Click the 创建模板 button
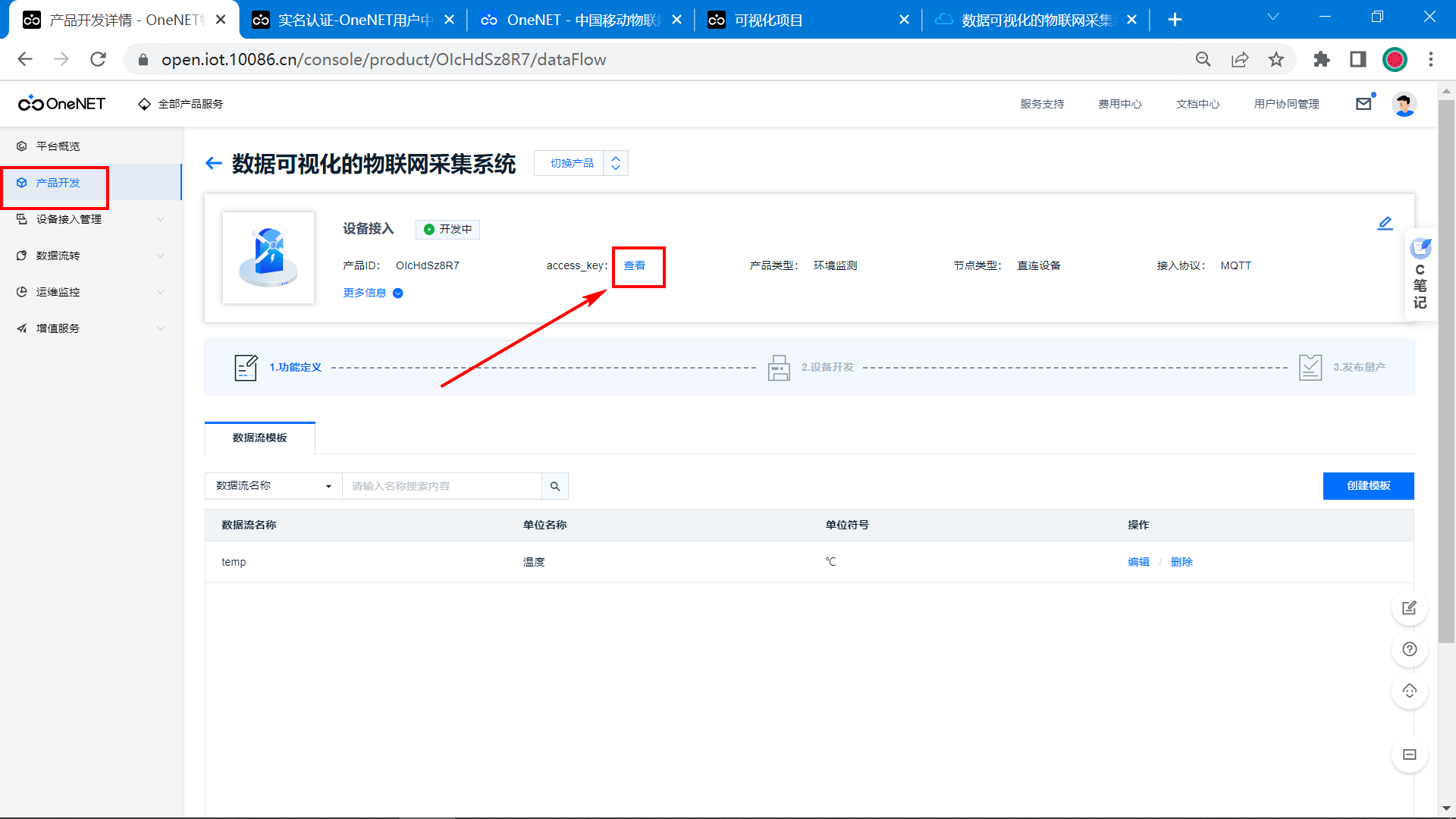The width and height of the screenshot is (1456, 819). (x=1368, y=486)
